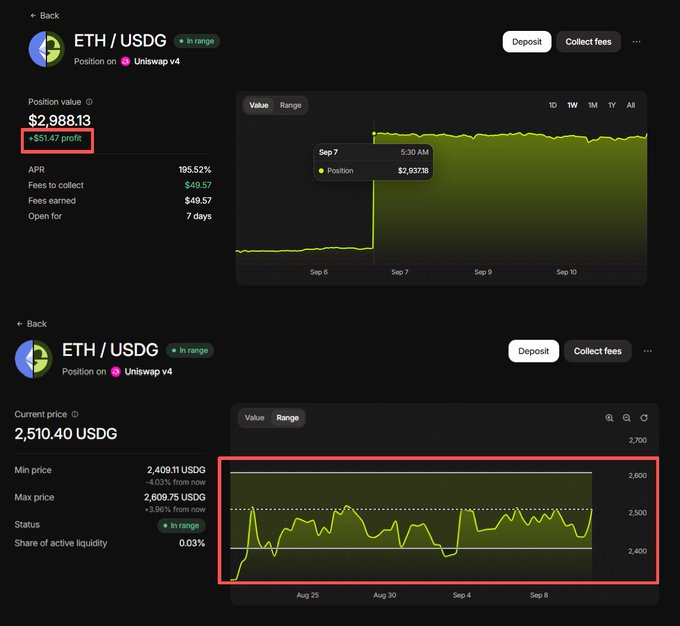Click the In range badge beside top ETH / USDG title
The image size is (680, 626).
tap(197, 41)
